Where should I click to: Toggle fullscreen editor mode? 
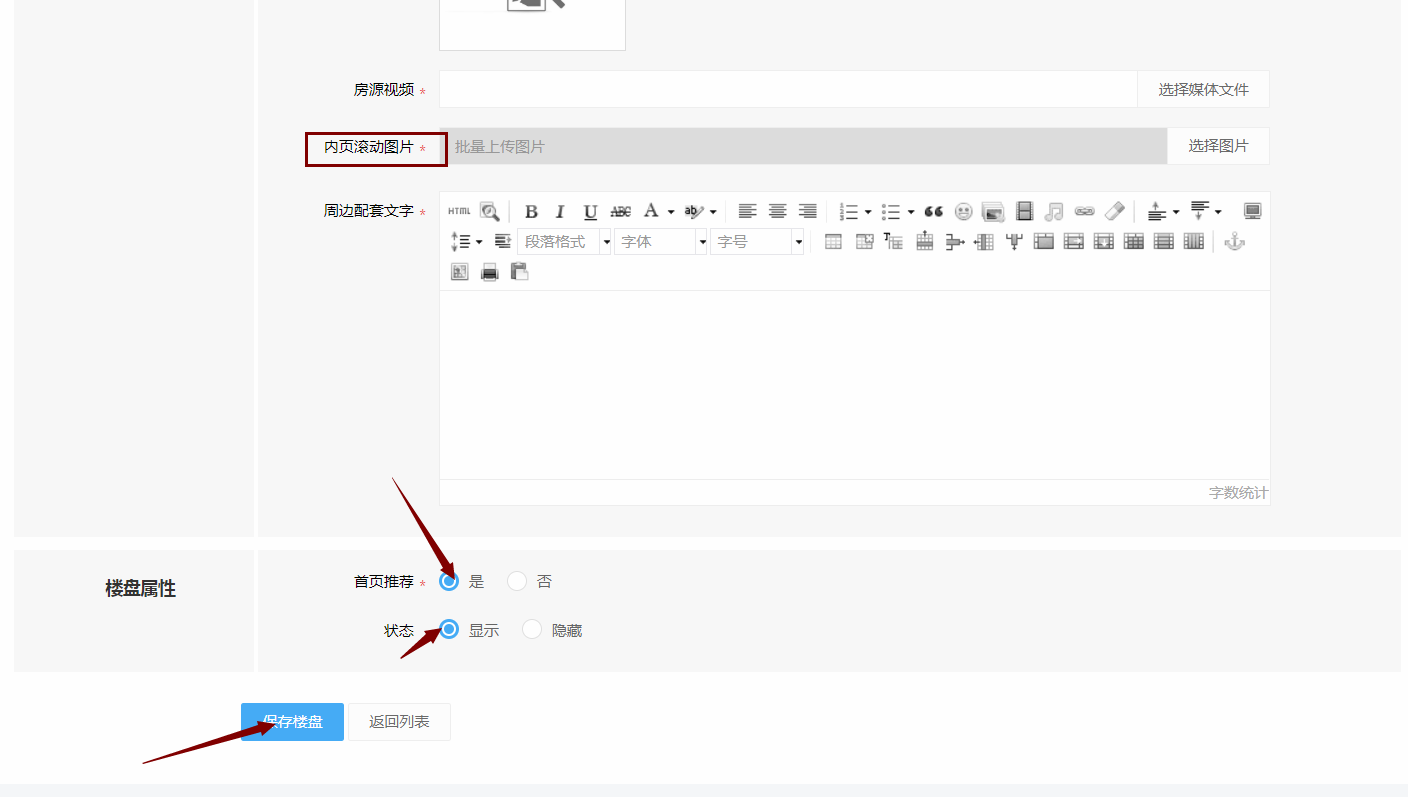(x=1252, y=211)
